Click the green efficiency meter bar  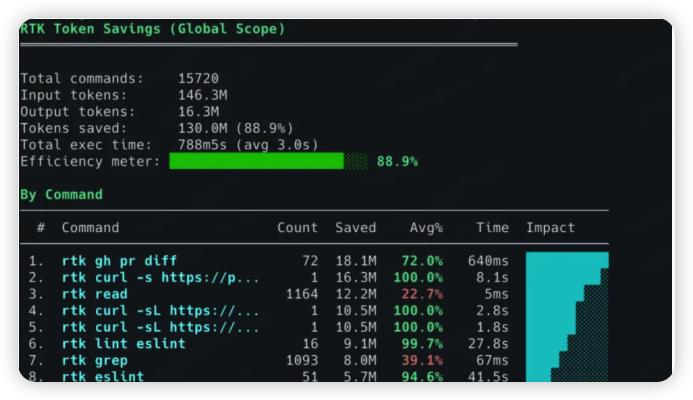coord(256,161)
